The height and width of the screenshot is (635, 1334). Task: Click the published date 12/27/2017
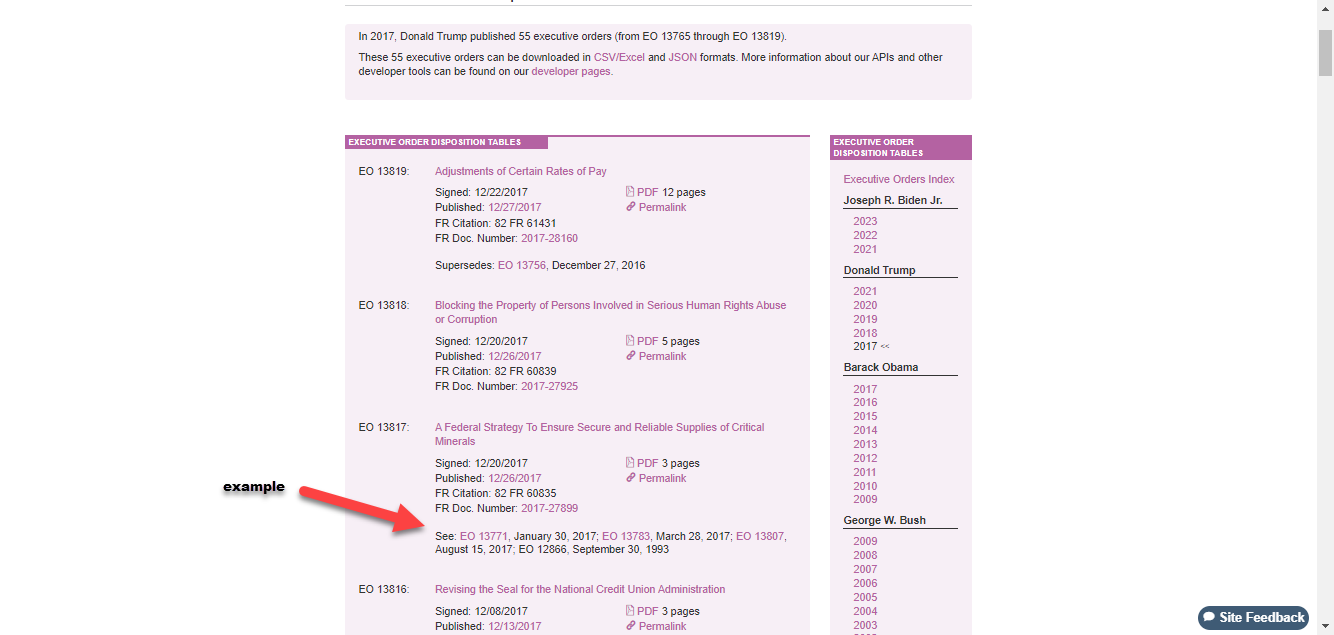(515, 207)
